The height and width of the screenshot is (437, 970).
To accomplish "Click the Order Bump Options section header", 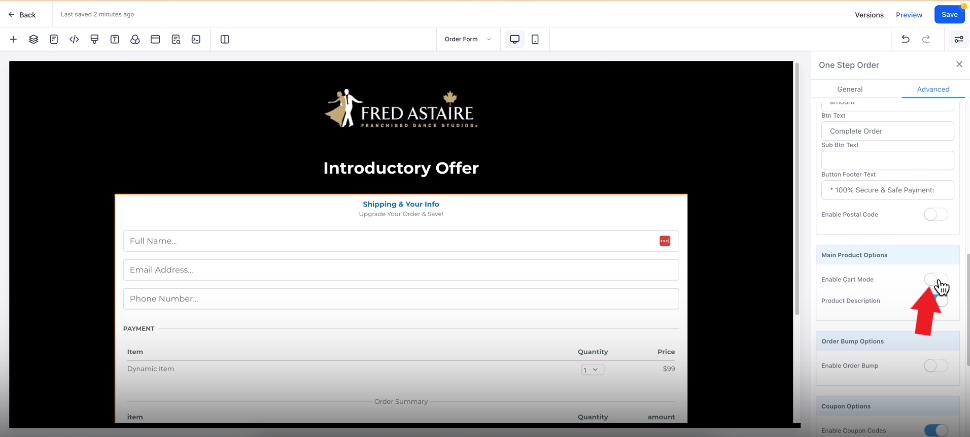I will pyautogui.click(x=887, y=341).
